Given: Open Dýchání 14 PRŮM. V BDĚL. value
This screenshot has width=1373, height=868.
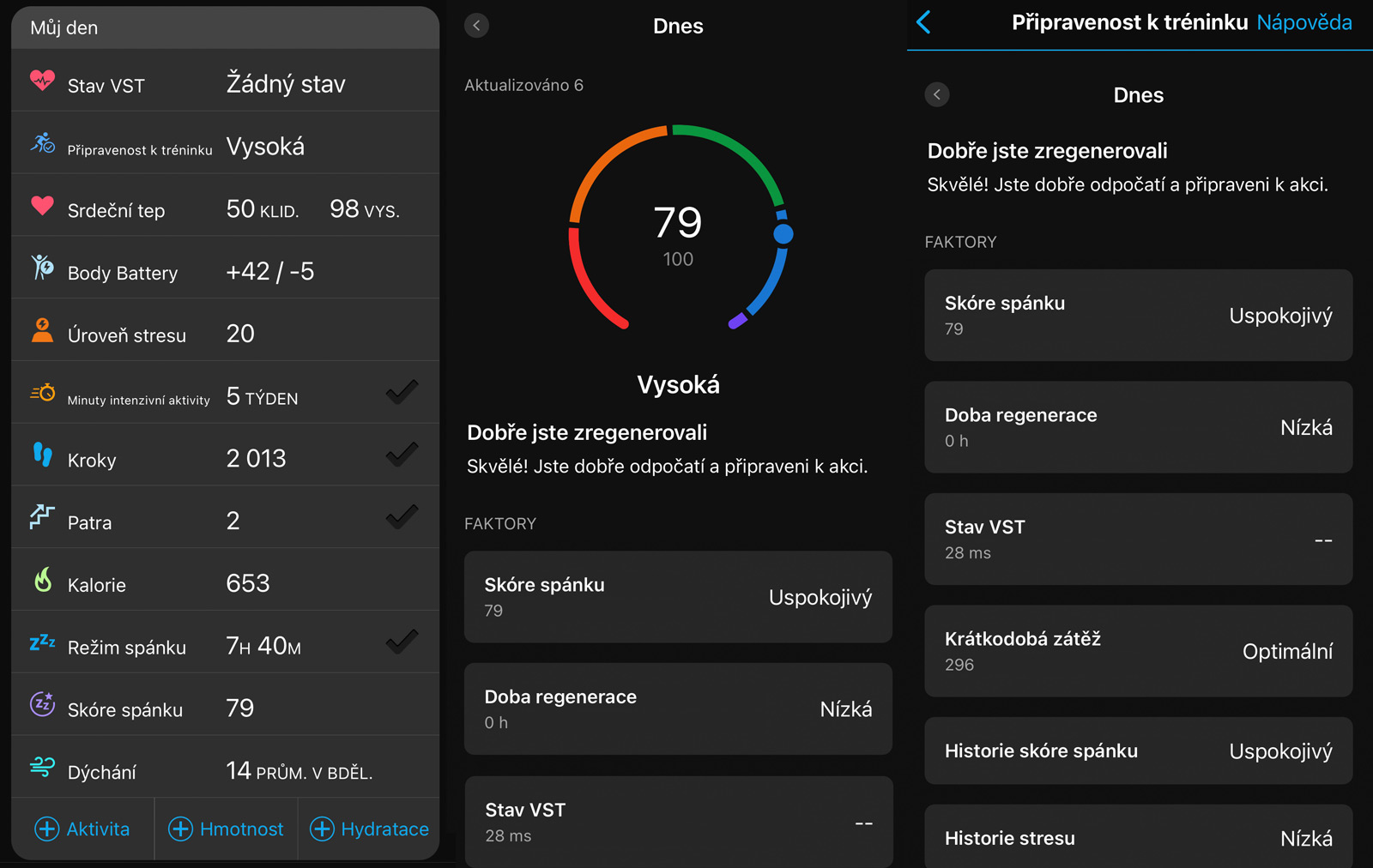Looking at the screenshot, I should click(x=299, y=770).
